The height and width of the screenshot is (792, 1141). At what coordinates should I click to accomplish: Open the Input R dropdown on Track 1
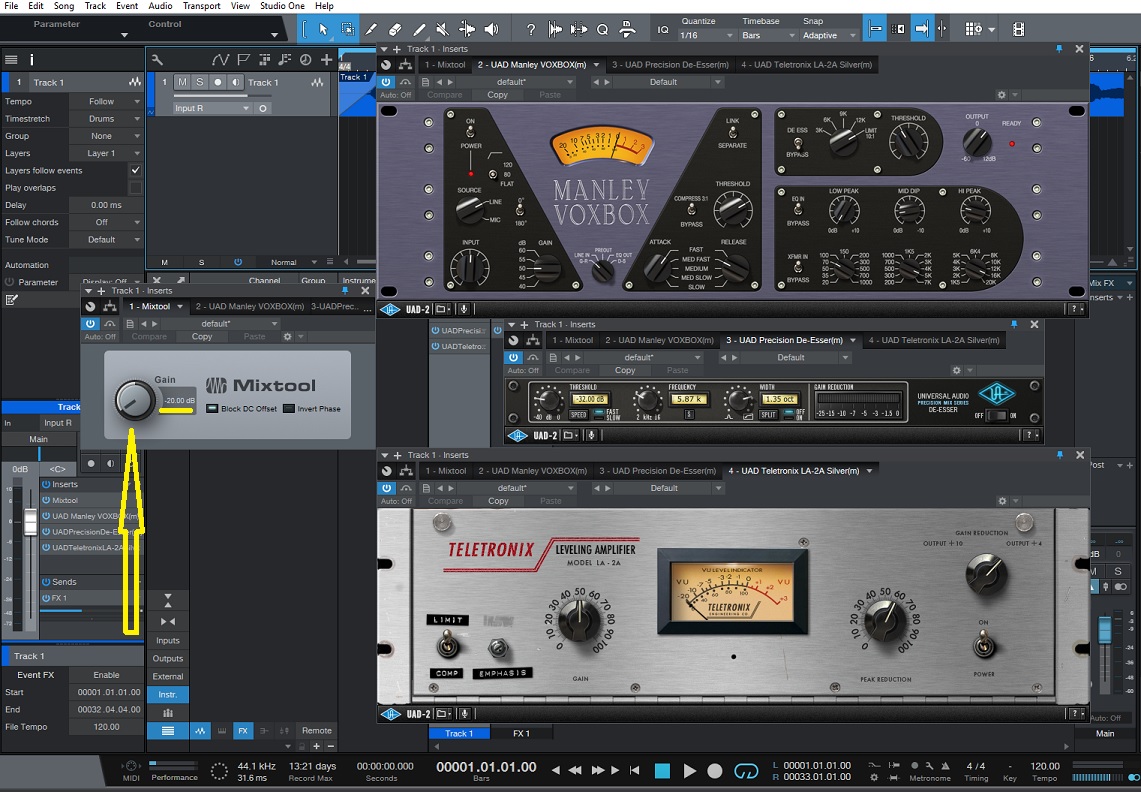212,108
